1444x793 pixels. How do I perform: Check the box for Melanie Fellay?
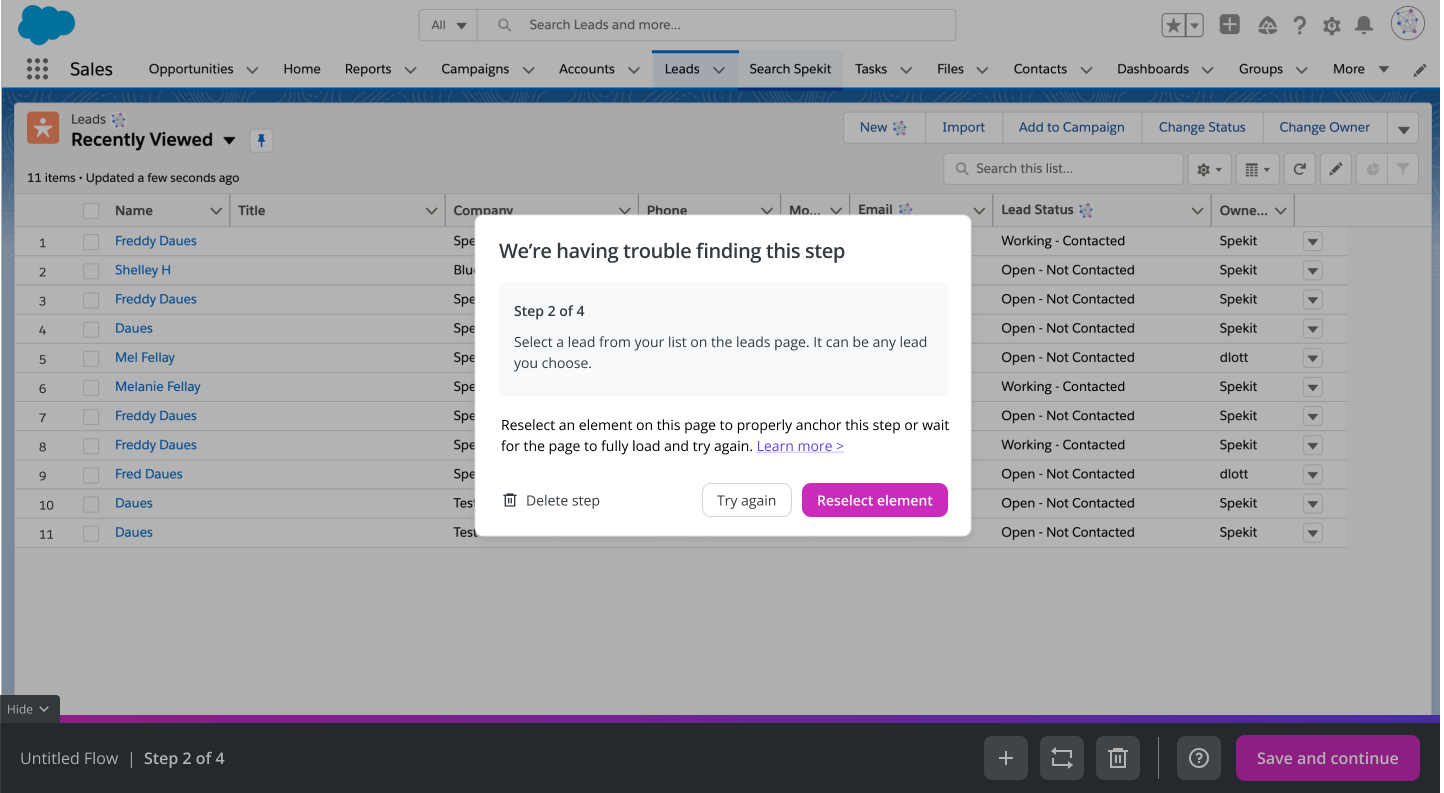click(x=91, y=387)
